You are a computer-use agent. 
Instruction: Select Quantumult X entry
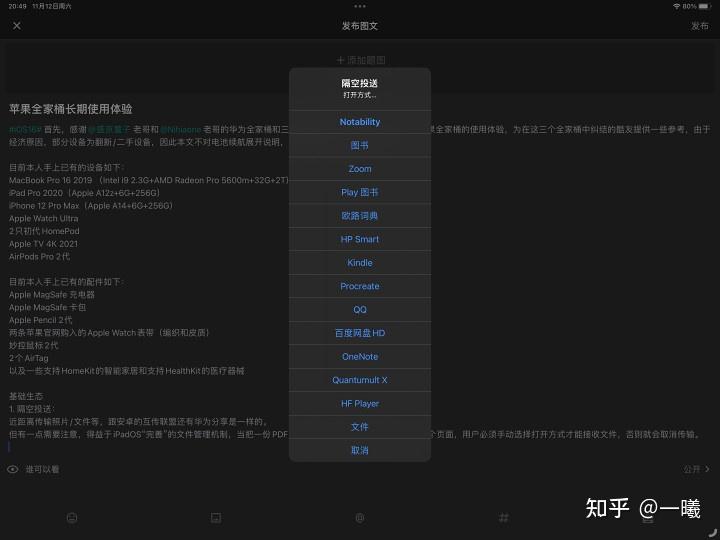pyautogui.click(x=360, y=380)
